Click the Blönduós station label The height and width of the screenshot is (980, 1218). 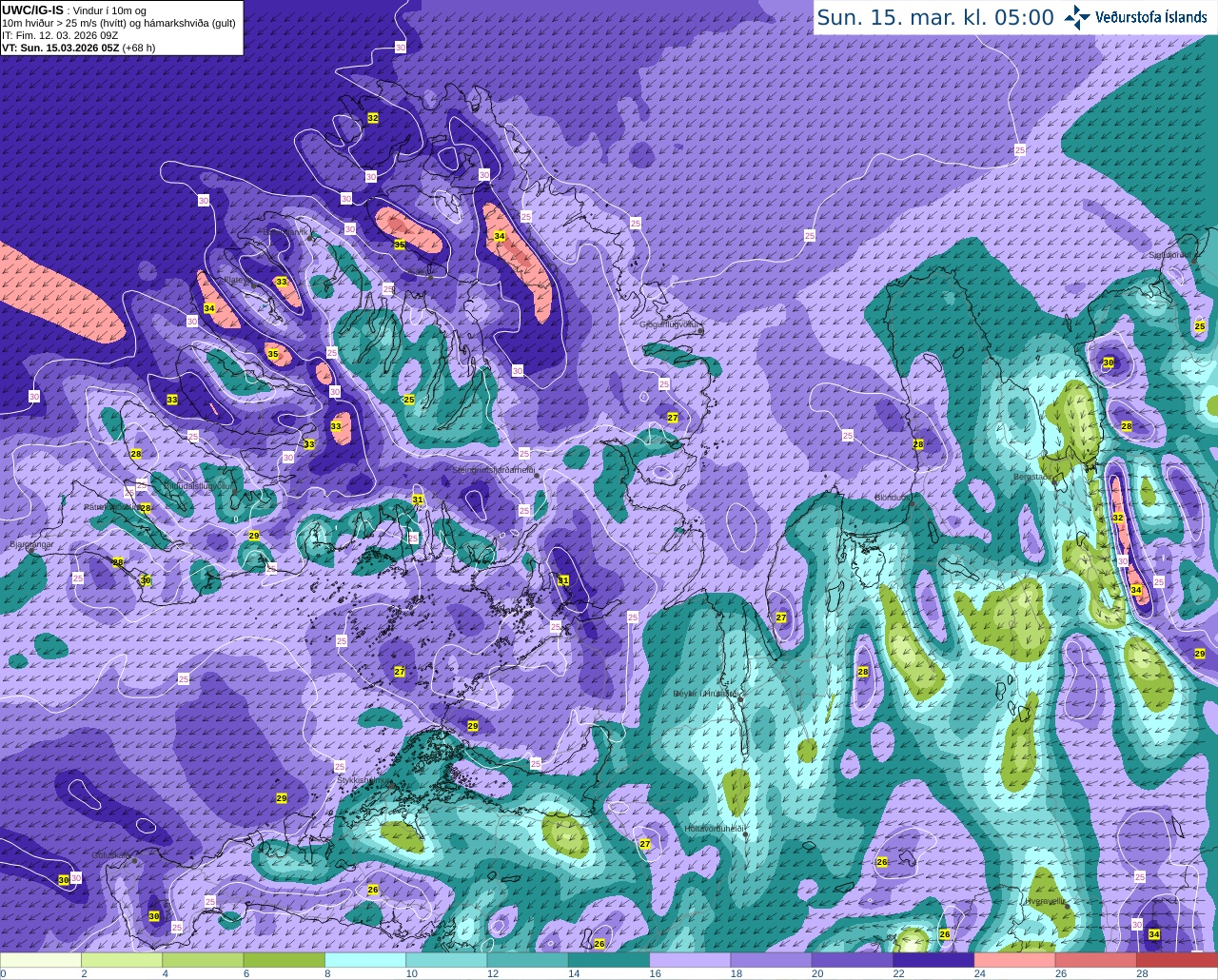pyautogui.click(x=892, y=498)
